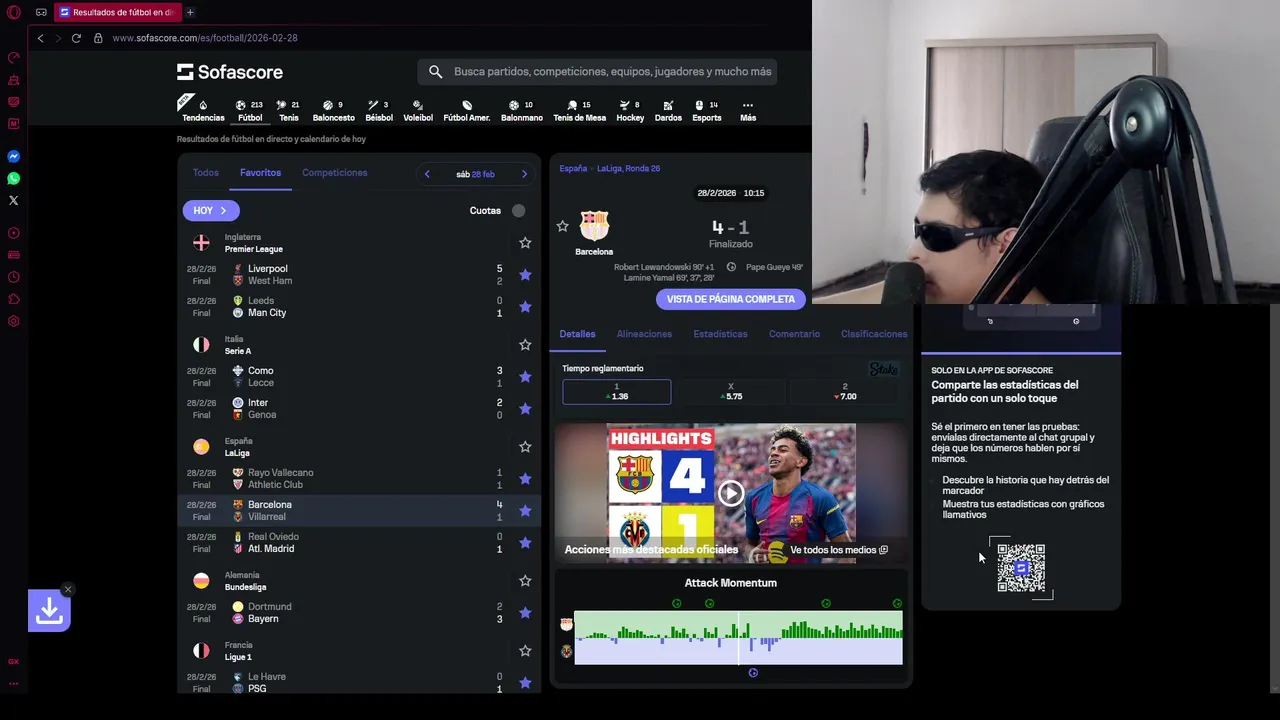Select the Hockey sport category
The width and height of the screenshot is (1280, 720).
(630, 111)
